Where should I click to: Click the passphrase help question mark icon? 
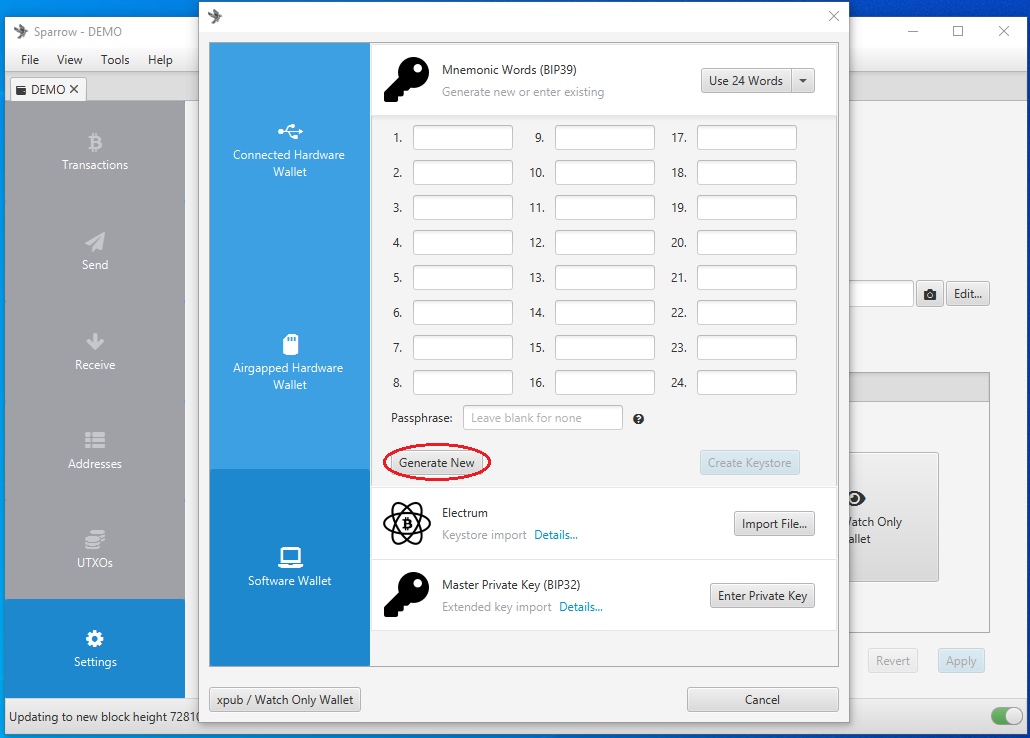[x=638, y=419]
